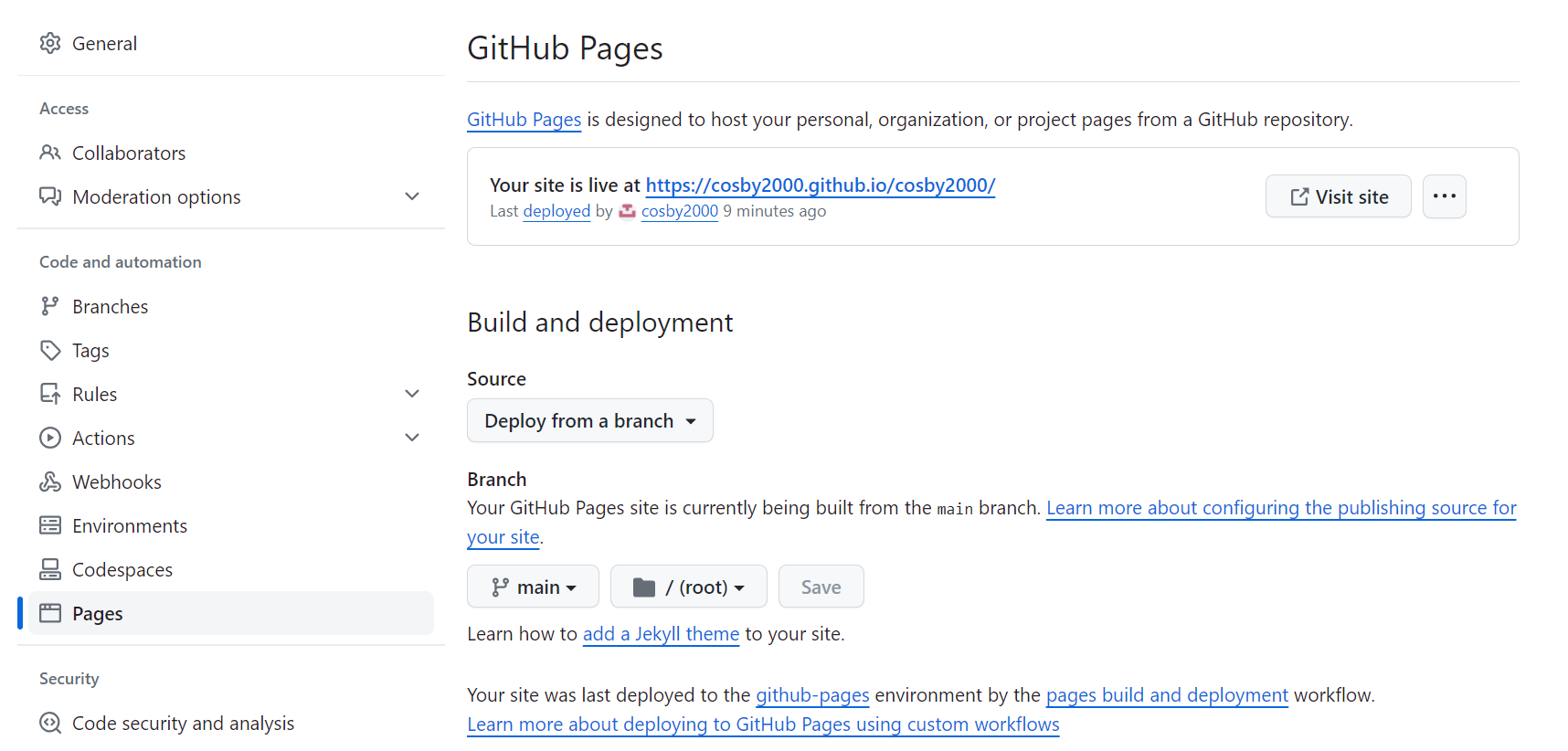The width and height of the screenshot is (1568, 751).
Task: Click the deployed link
Action: point(556,211)
